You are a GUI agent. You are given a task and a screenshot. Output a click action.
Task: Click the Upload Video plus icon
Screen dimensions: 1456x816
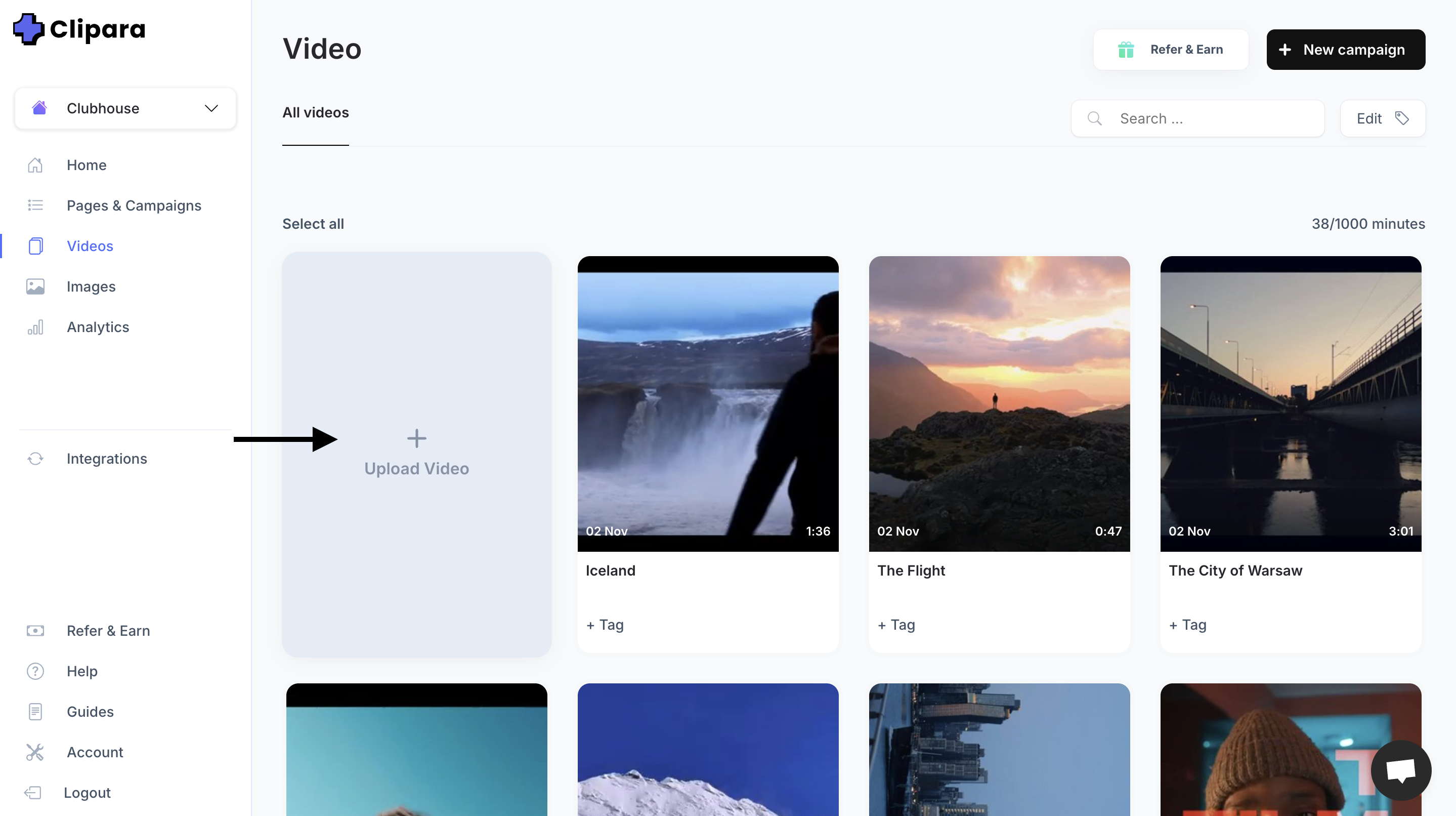coord(416,438)
